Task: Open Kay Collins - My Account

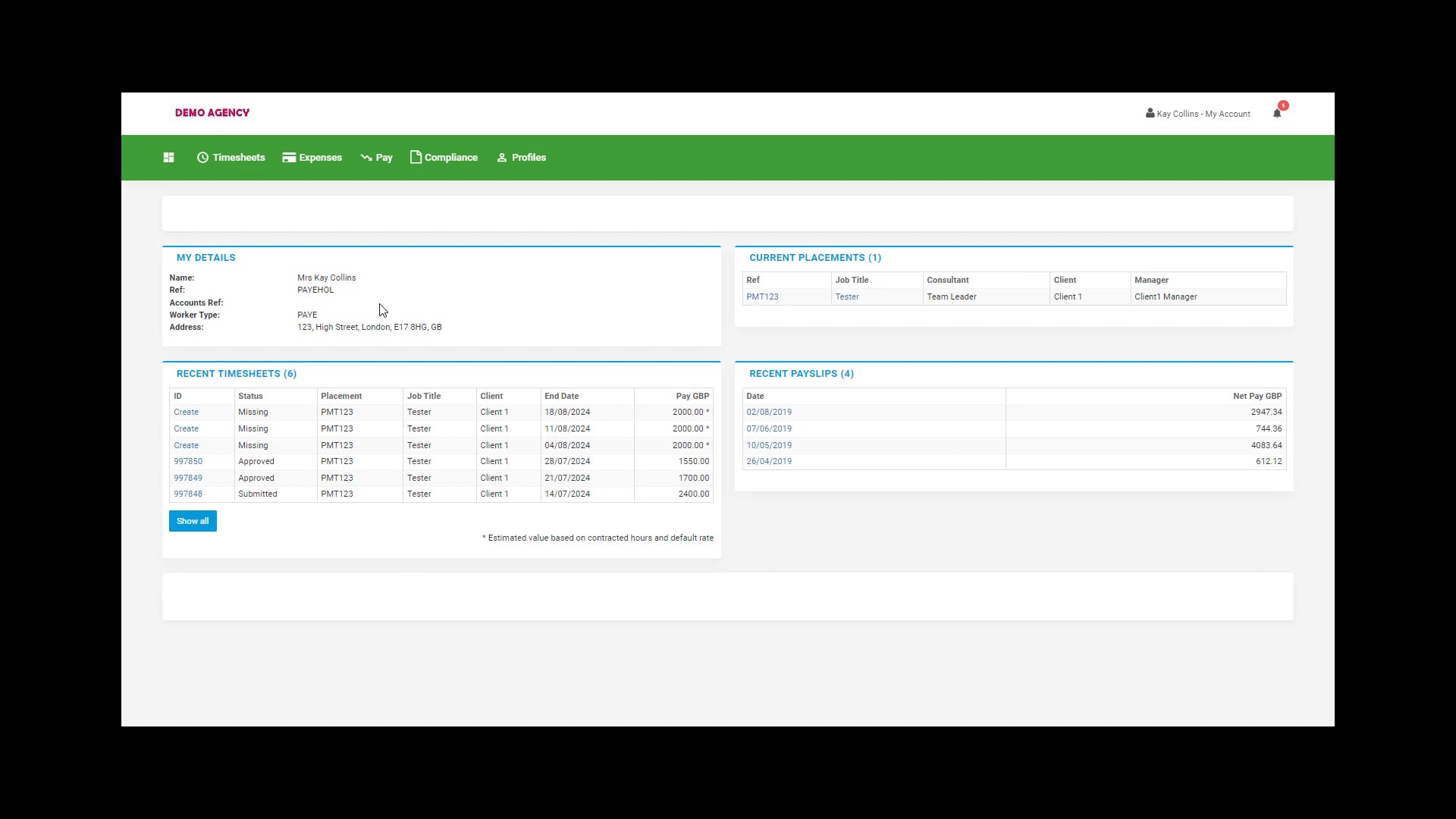Action: click(1203, 114)
